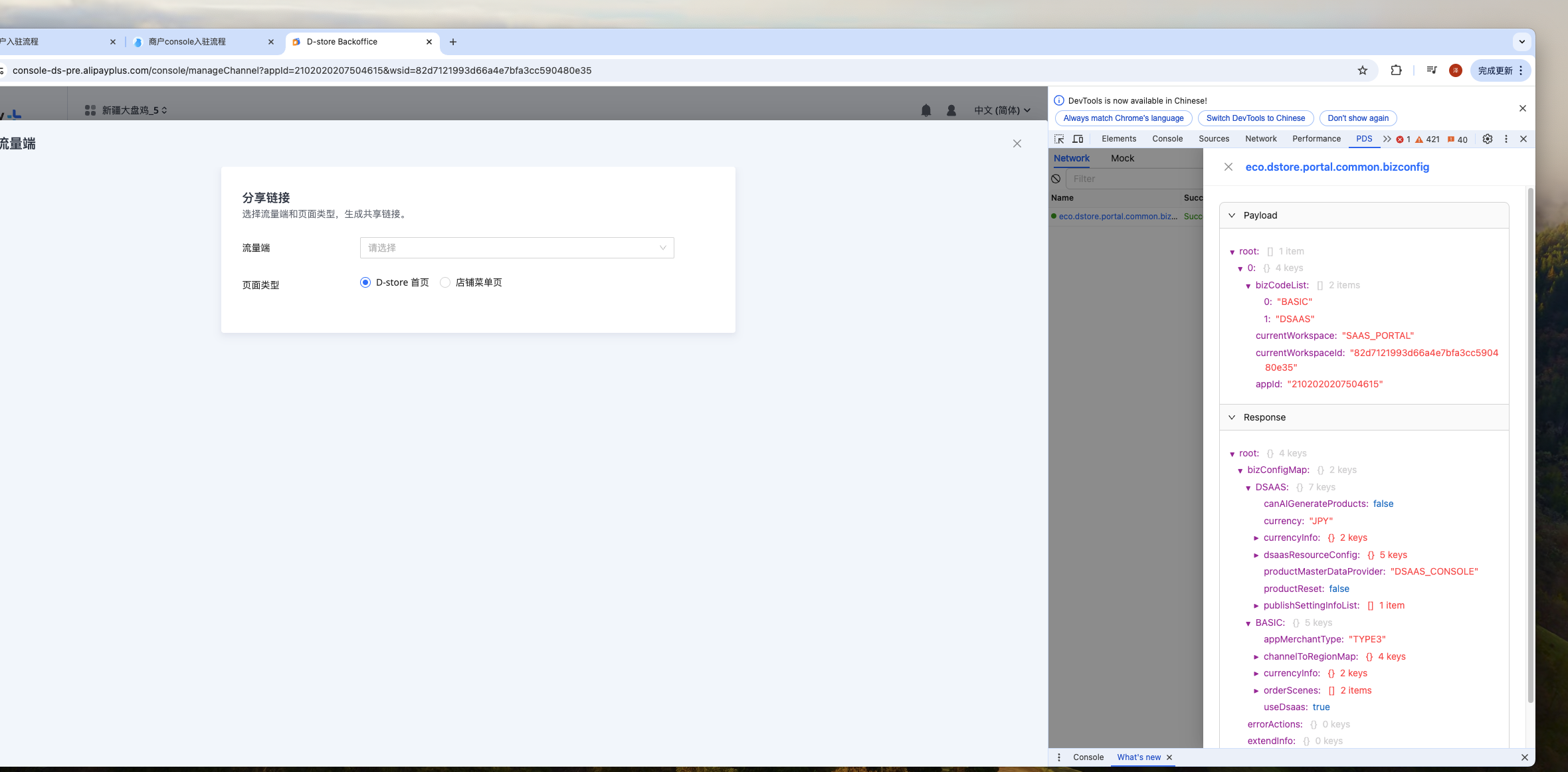The width and height of the screenshot is (1568, 772).
Task: Select the D-store 首页 radio button
Action: [x=365, y=282]
